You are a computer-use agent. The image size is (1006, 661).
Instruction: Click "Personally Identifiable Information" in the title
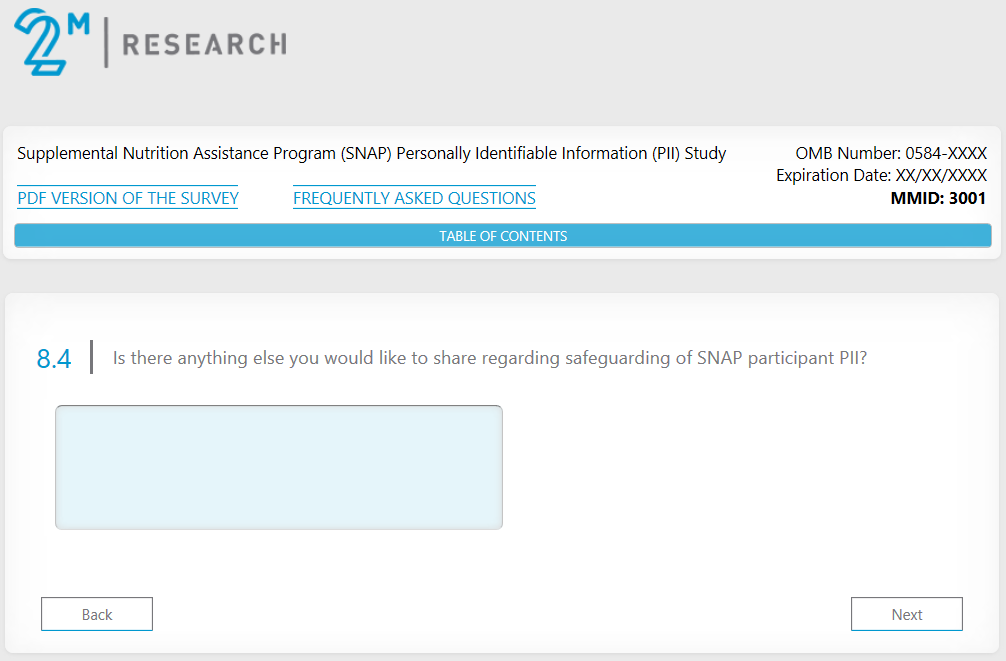coord(522,154)
